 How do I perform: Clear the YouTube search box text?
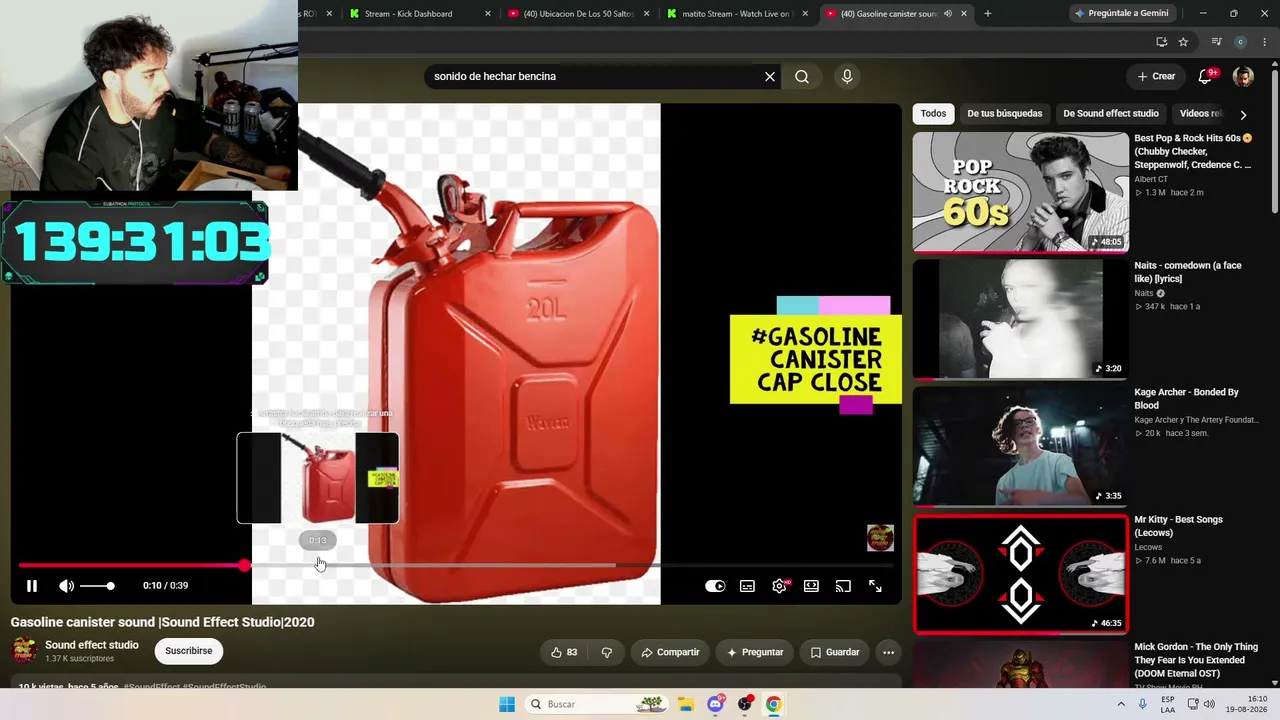click(770, 76)
